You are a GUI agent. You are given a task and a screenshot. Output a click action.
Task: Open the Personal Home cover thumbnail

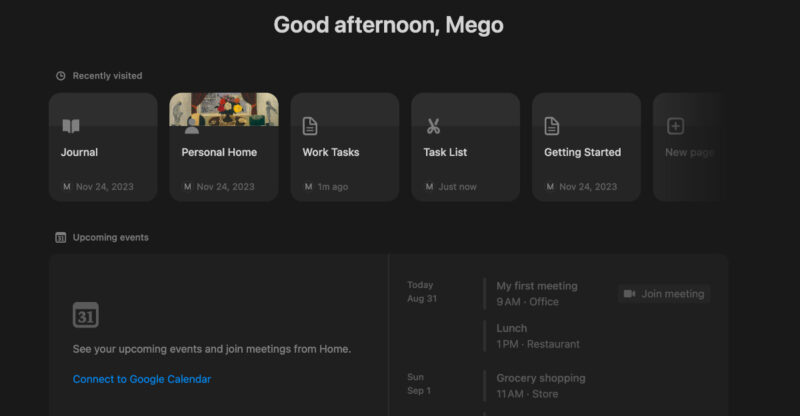click(x=224, y=108)
